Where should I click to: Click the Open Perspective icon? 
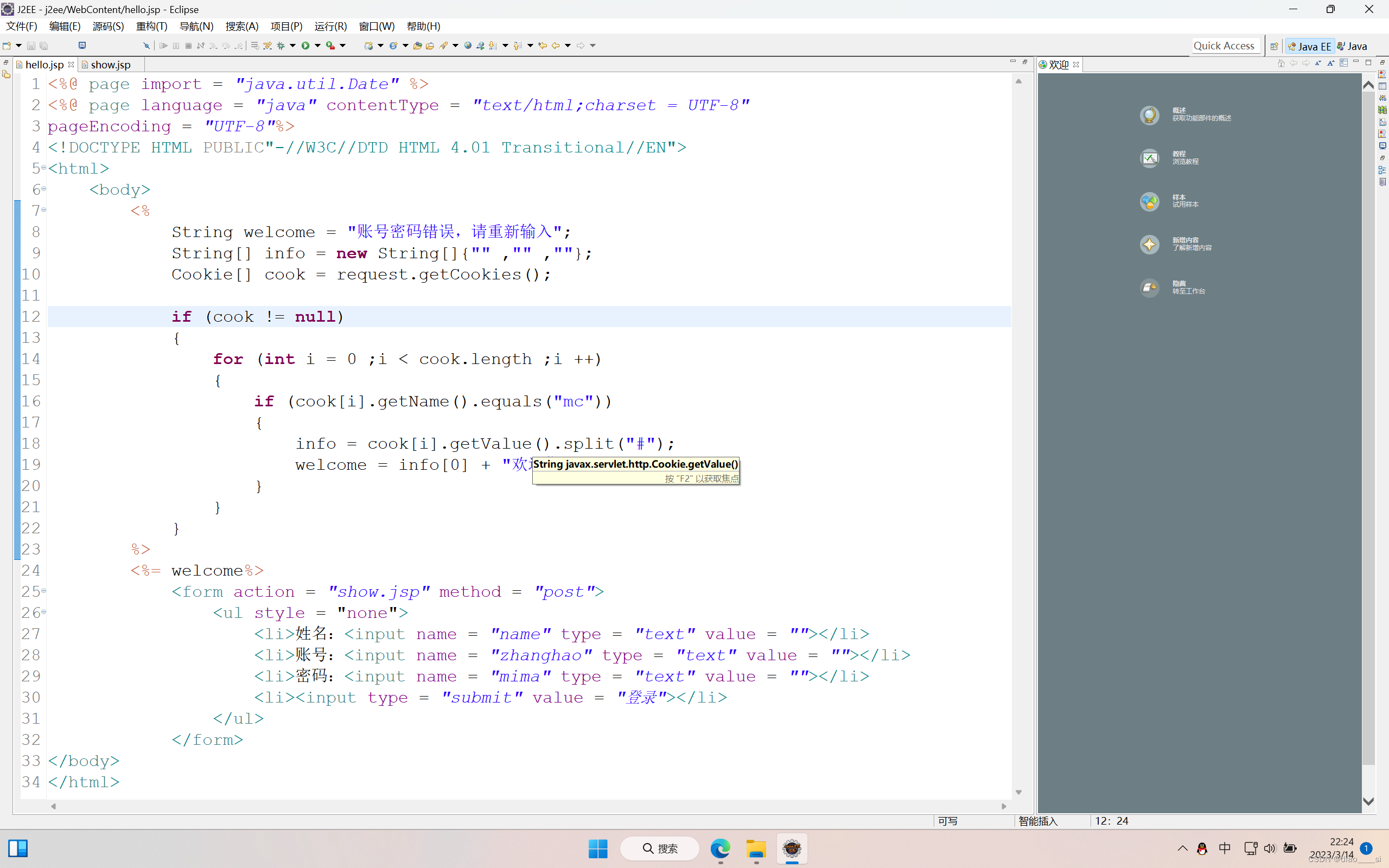(1274, 47)
